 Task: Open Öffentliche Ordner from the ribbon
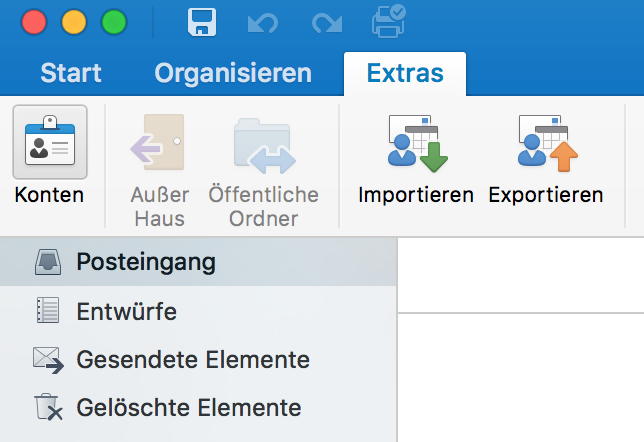coord(264,144)
